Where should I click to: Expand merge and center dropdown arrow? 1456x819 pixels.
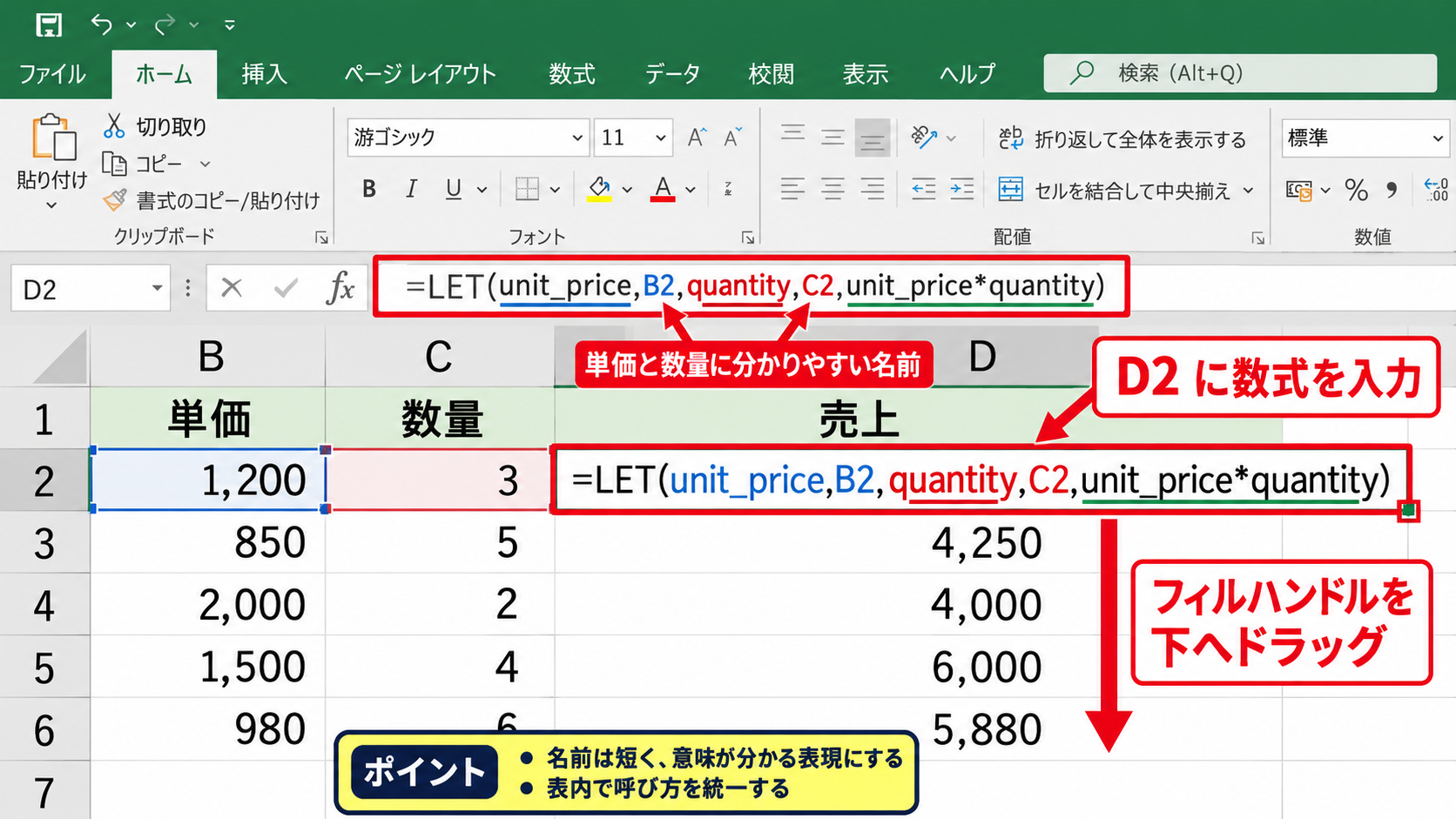[1248, 190]
